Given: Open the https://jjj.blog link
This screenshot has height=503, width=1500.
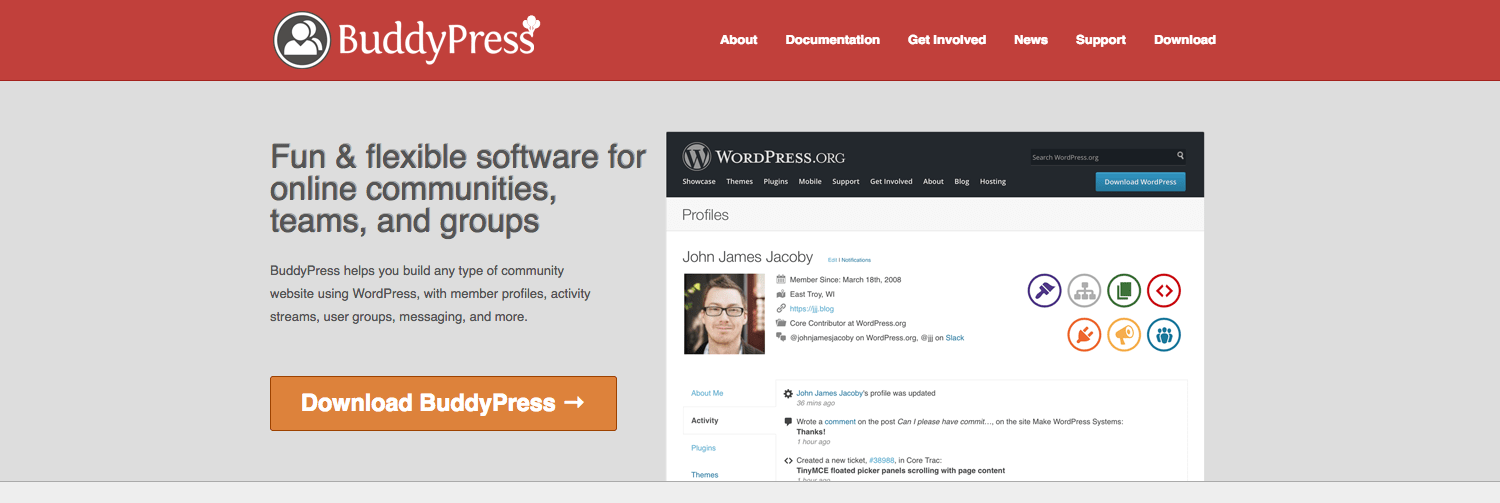Looking at the screenshot, I should (x=811, y=309).
